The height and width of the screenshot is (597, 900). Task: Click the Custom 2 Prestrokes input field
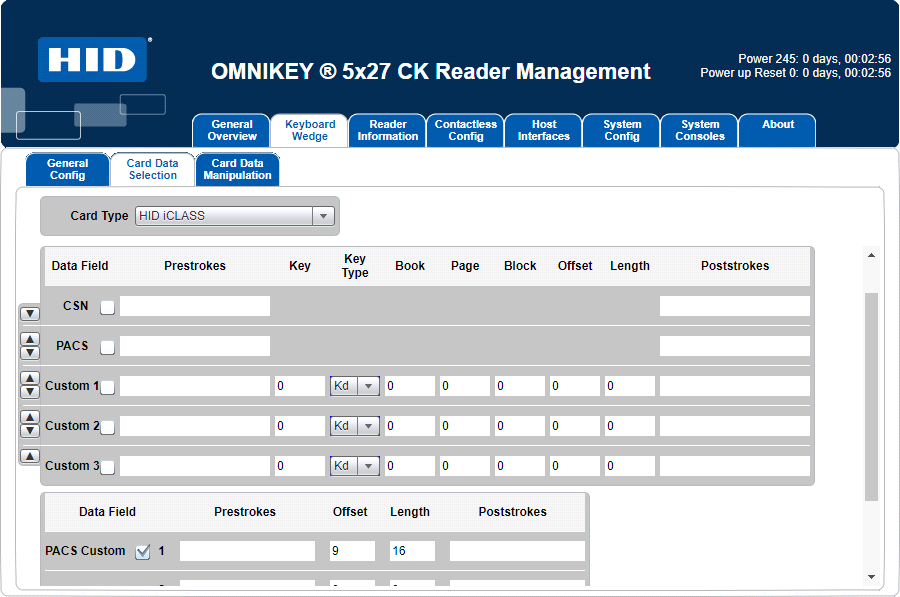[x=194, y=425]
